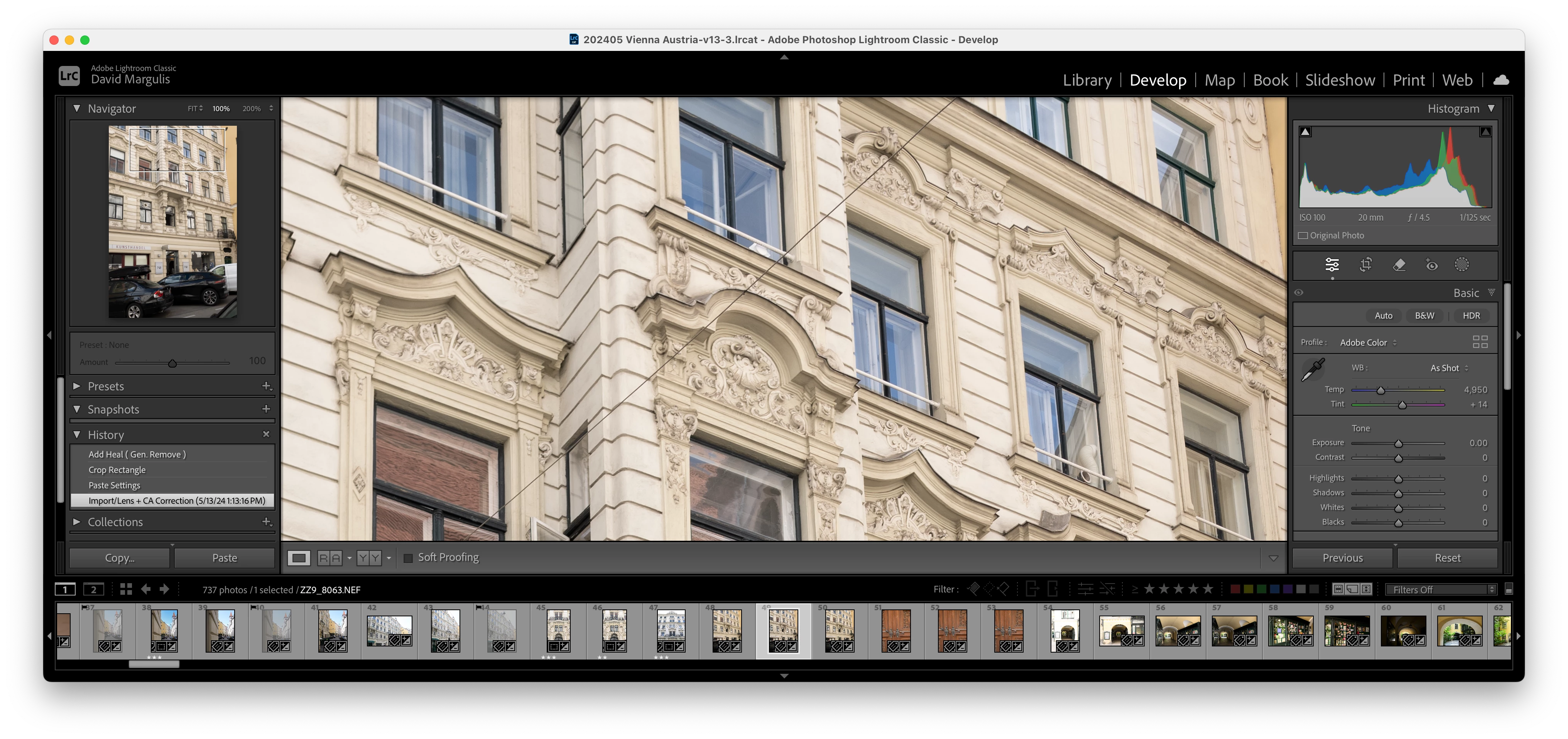Enable the Soft Proofing checkbox
The width and height of the screenshot is (1568, 739).
(409, 558)
